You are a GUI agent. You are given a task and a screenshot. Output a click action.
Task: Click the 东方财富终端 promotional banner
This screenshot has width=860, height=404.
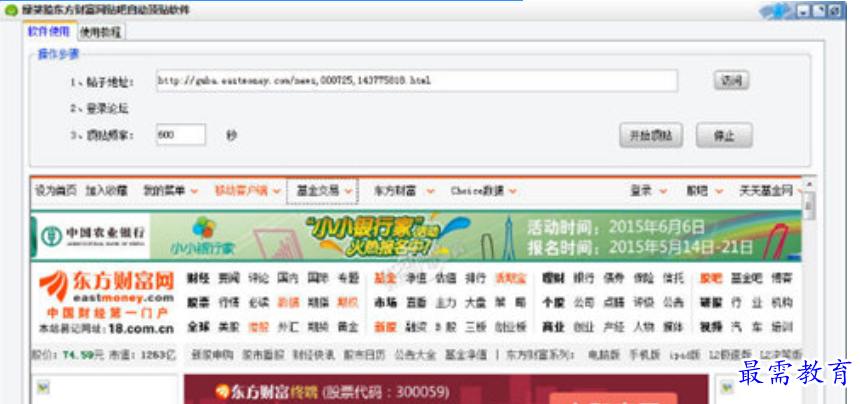pyautogui.click(x=446, y=389)
